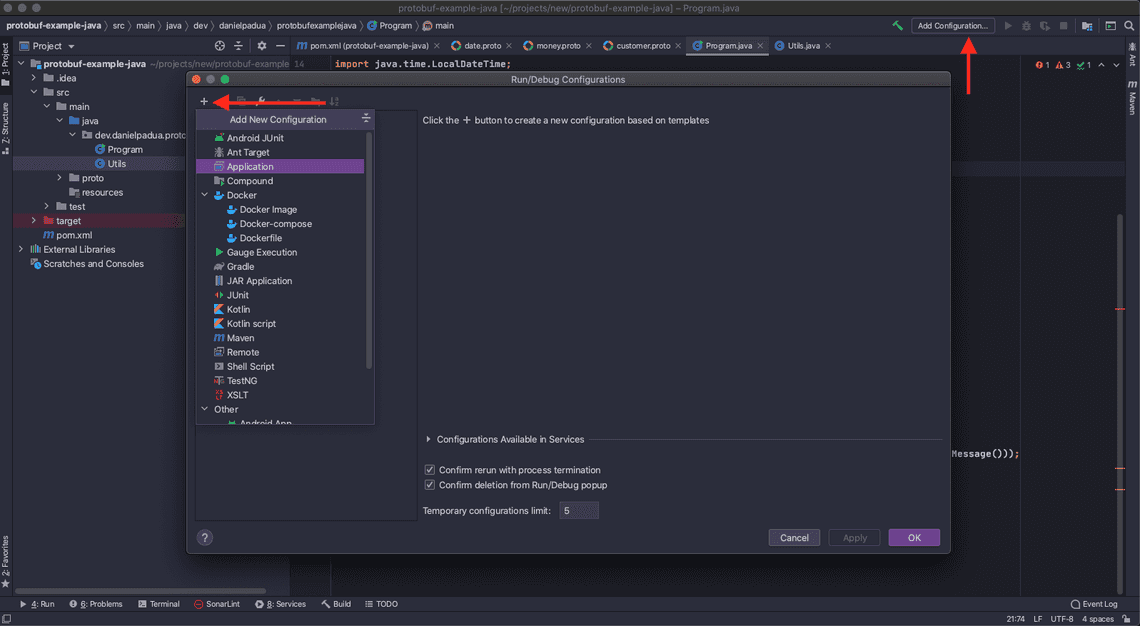The width and height of the screenshot is (1140, 626).
Task: Uncheck Confirm rerun with process termination
Action: pyautogui.click(x=429, y=469)
